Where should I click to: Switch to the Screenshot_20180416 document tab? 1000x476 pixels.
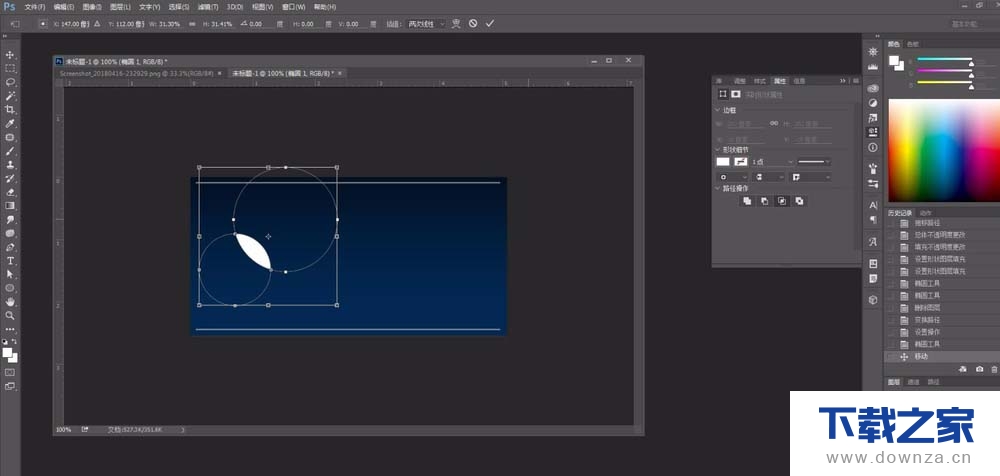[x=136, y=73]
